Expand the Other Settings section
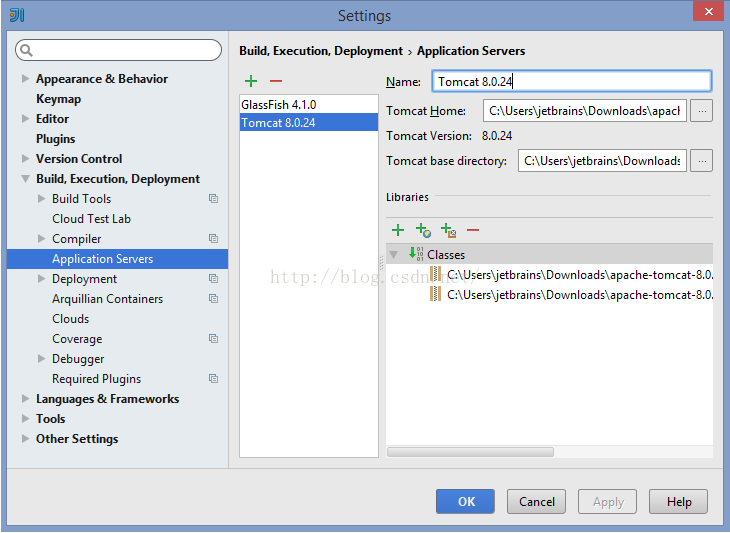 click(26, 439)
